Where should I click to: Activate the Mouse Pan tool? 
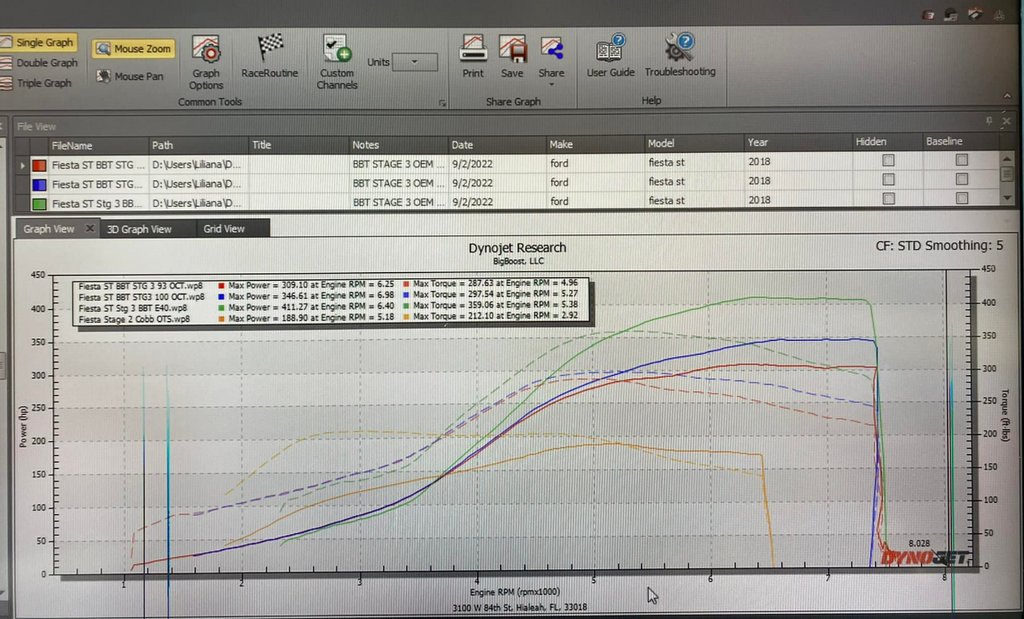point(130,76)
